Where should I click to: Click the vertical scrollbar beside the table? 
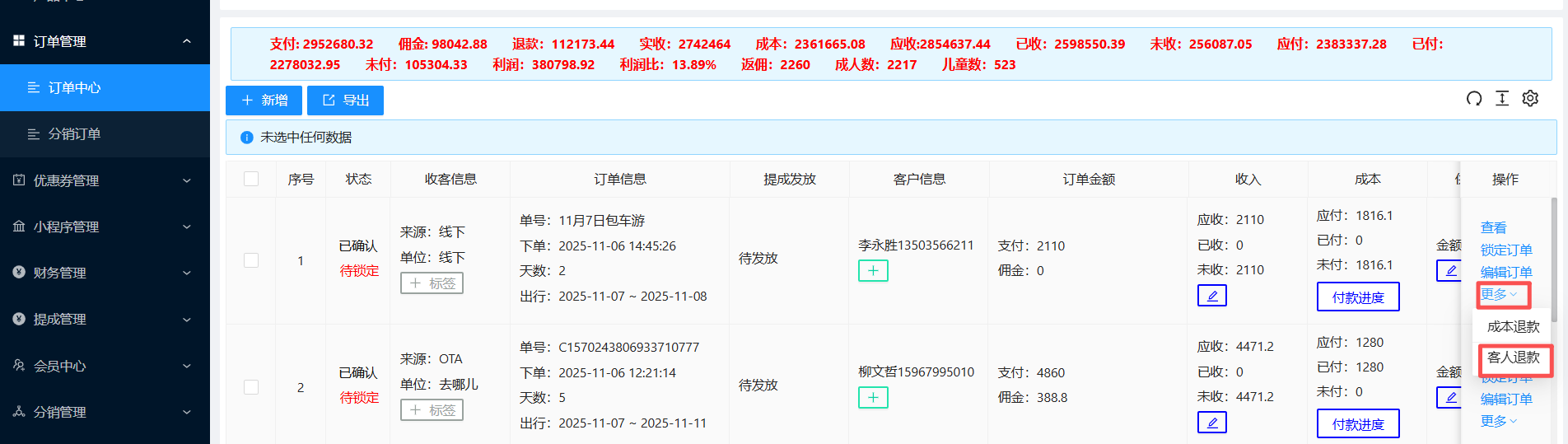[x=1554, y=255]
